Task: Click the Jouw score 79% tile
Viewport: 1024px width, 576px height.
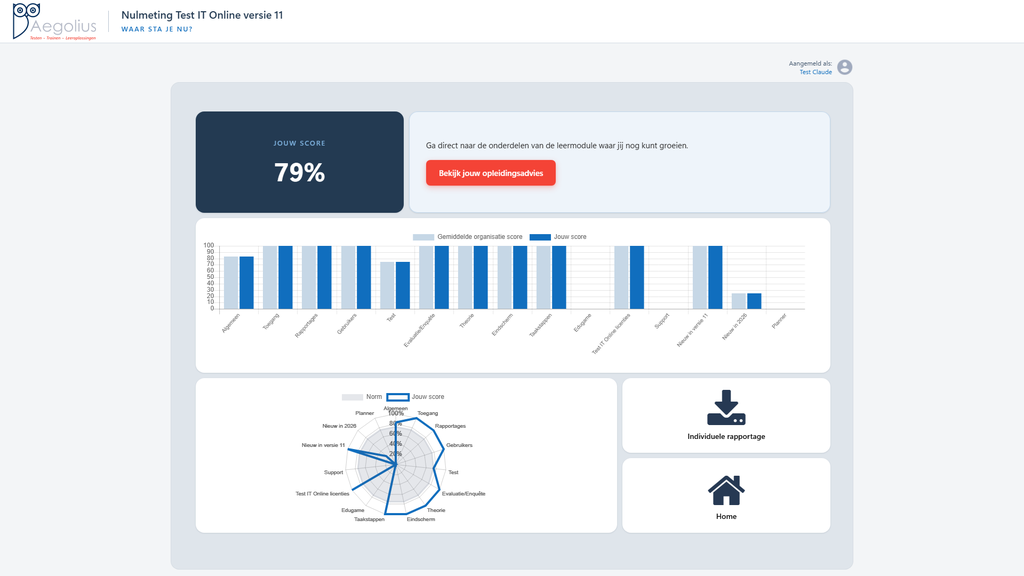Action: pyautogui.click(x=300, y=162)
